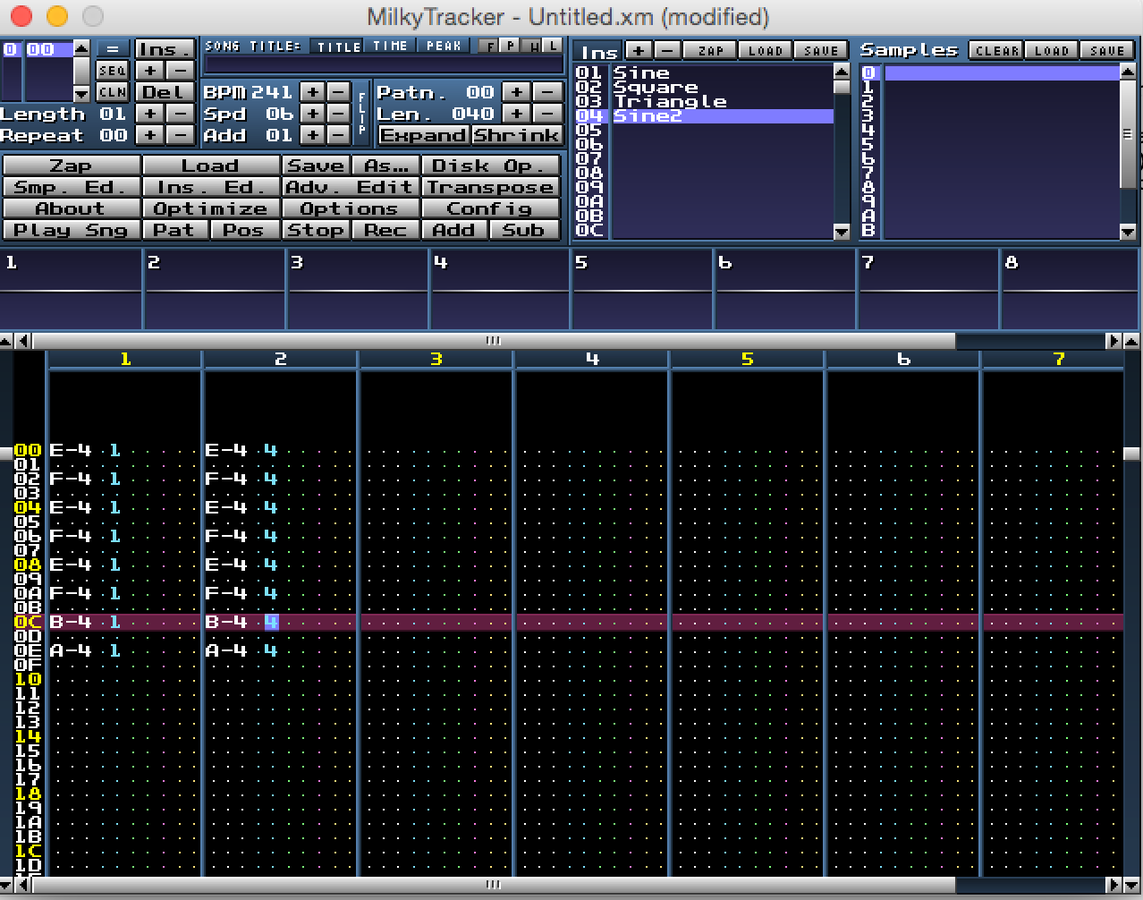Click Play Sng to play the song
The width and height of the screenshot is (1143, 900).
pyautogui.click(x=71, y=230)
